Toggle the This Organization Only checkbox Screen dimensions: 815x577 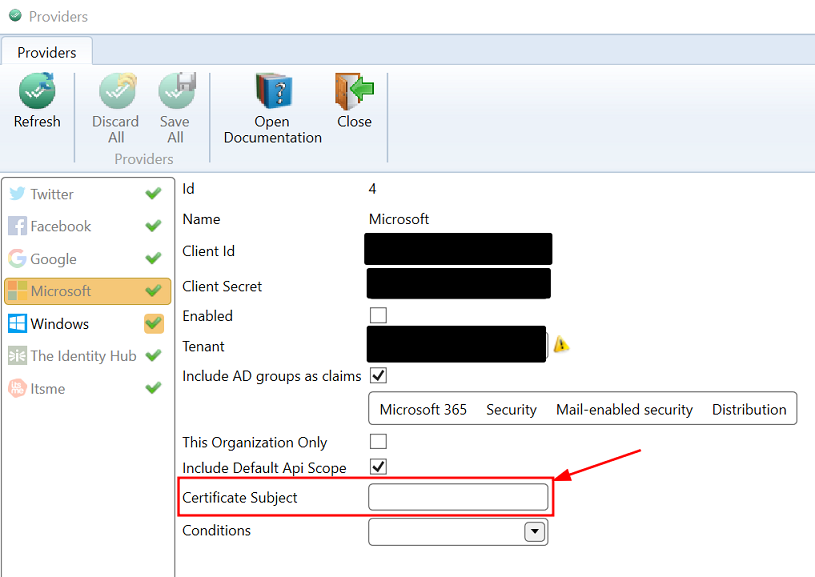377,441
